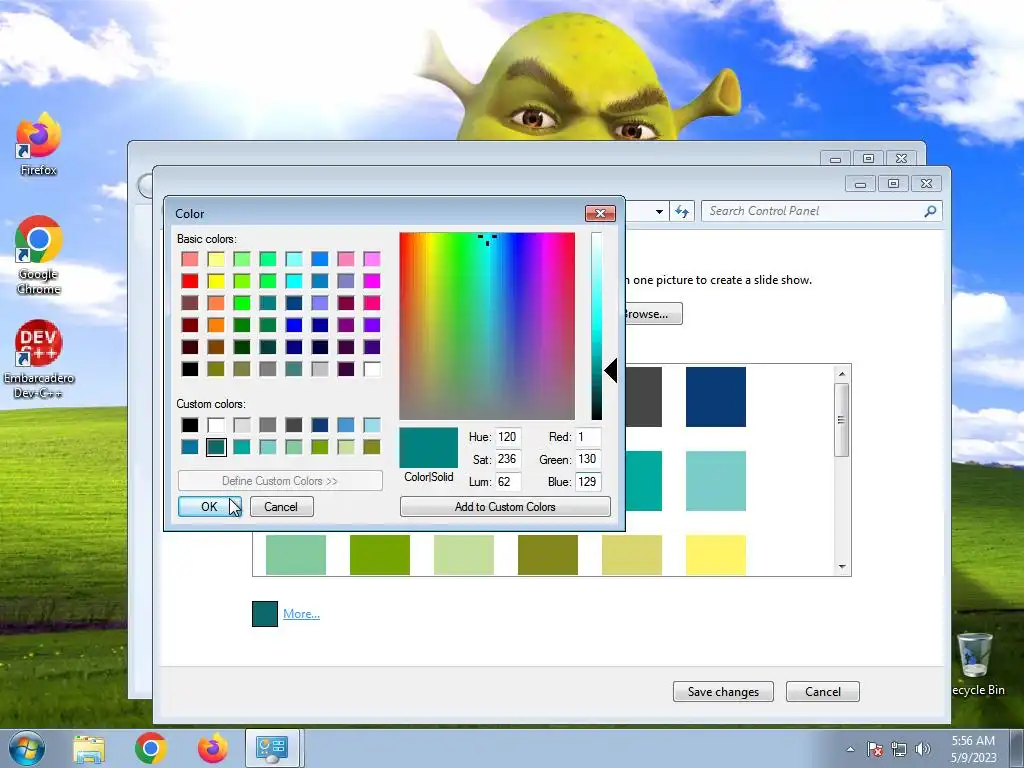Select the black custom color swatch
The image size is (1024, 768).
190,425
